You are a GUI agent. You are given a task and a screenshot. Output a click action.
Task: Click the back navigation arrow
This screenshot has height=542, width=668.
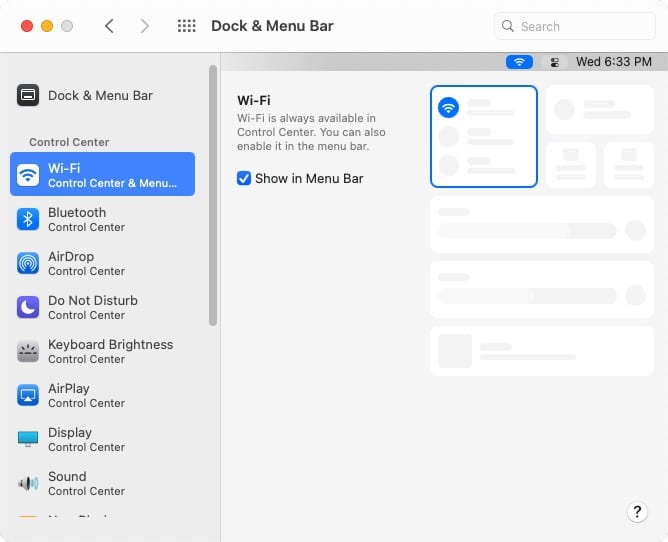coord(109,26)
